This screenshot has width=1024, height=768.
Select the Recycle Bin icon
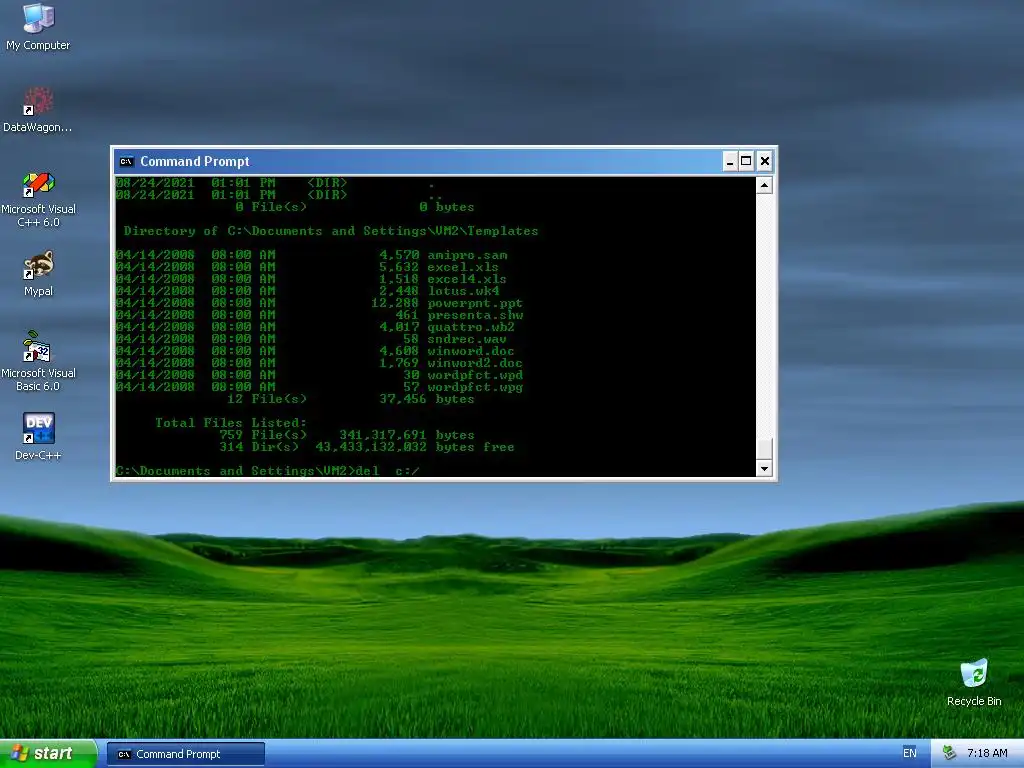(x=974, y=682)
